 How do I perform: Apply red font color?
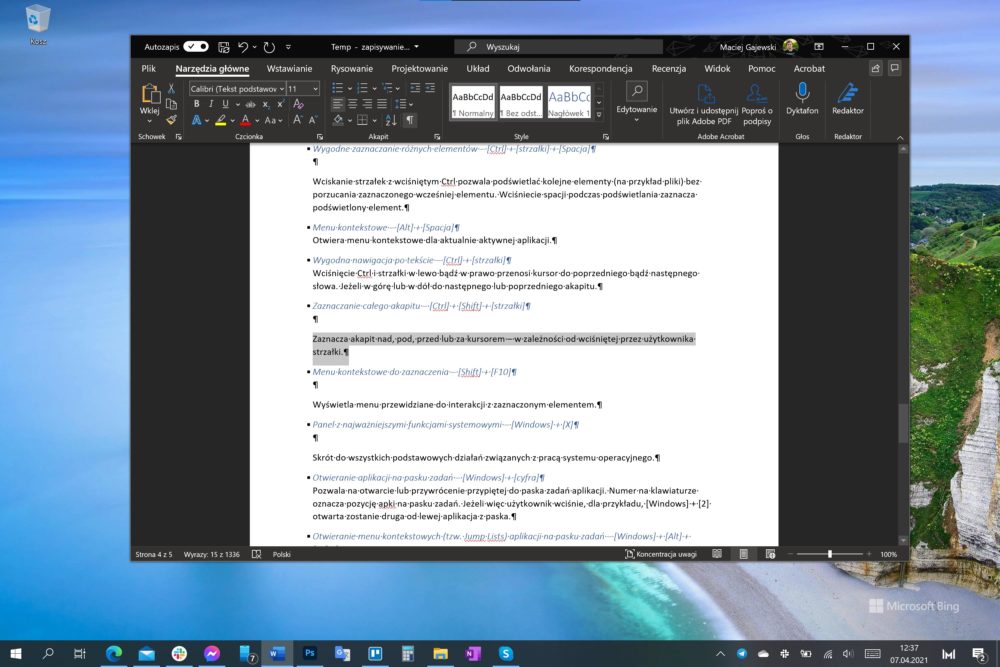246,120
